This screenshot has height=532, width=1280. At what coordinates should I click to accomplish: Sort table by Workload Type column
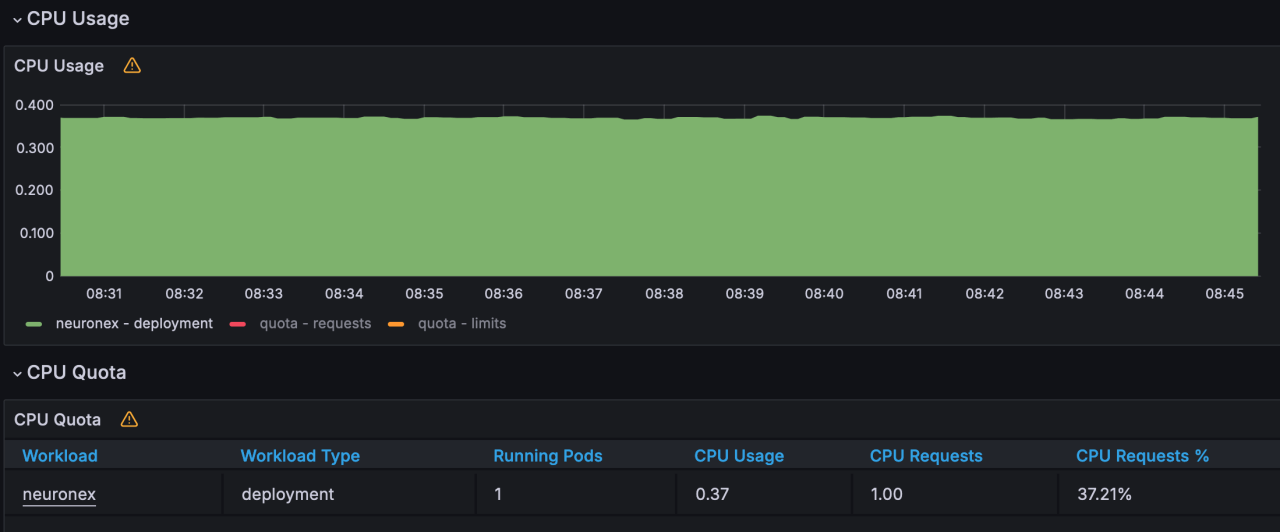pyautogui.click(x=300, y=456)
